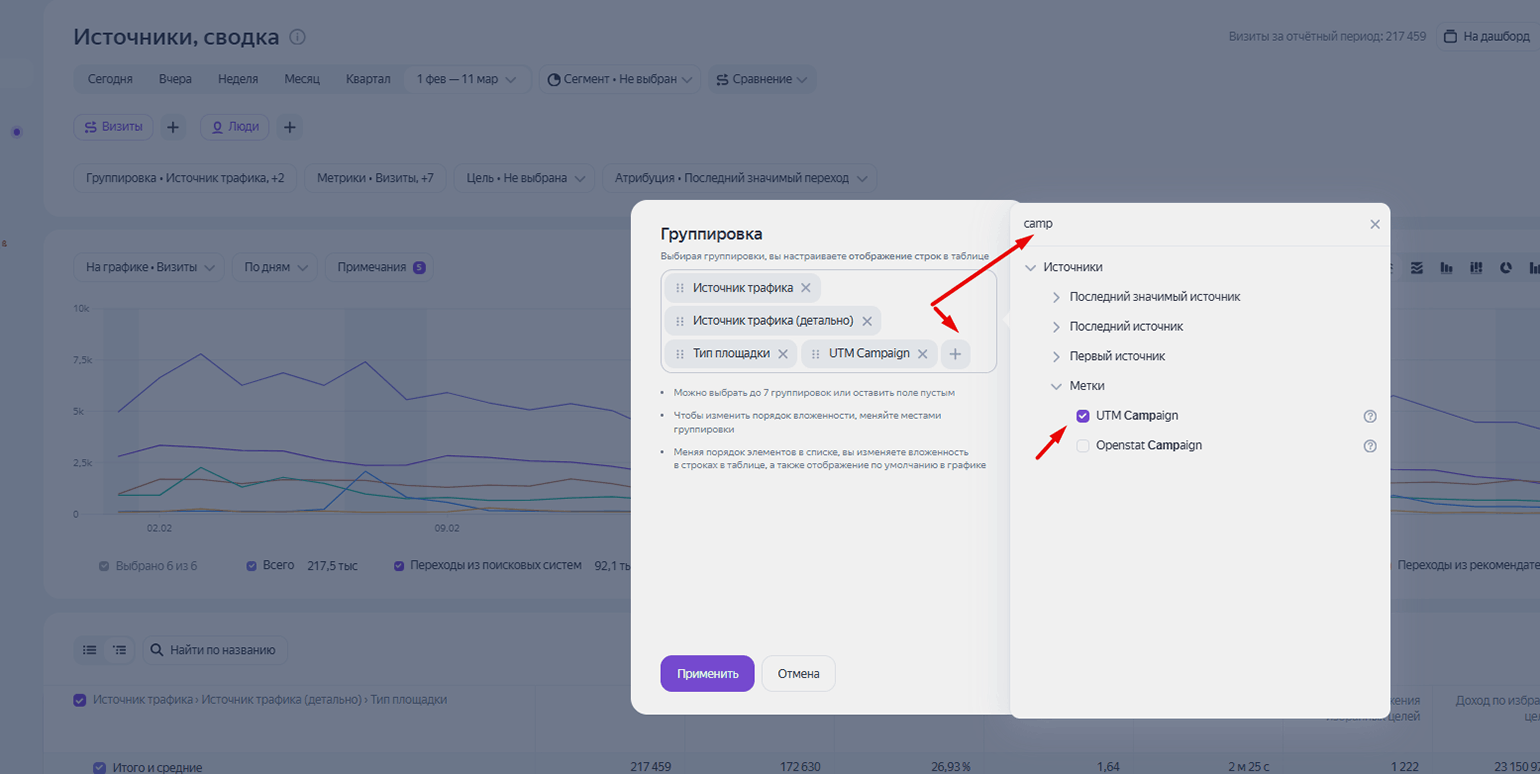Click the 'Отмена' button
The height and width of the screenshot is (774, 1540).
(798, 674)
